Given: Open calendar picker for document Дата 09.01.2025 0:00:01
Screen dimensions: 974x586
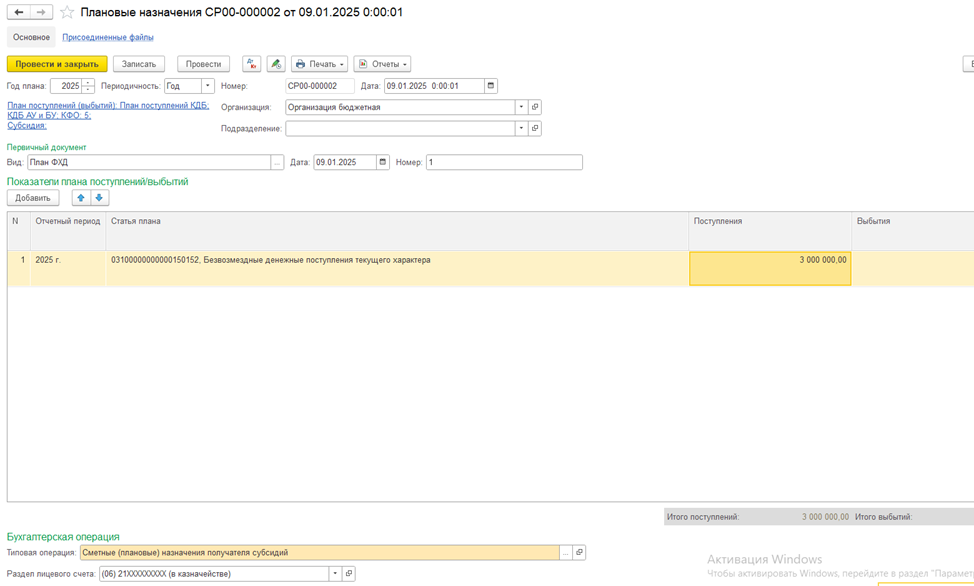Looking at the screenshot, I should tap(491, 86).
